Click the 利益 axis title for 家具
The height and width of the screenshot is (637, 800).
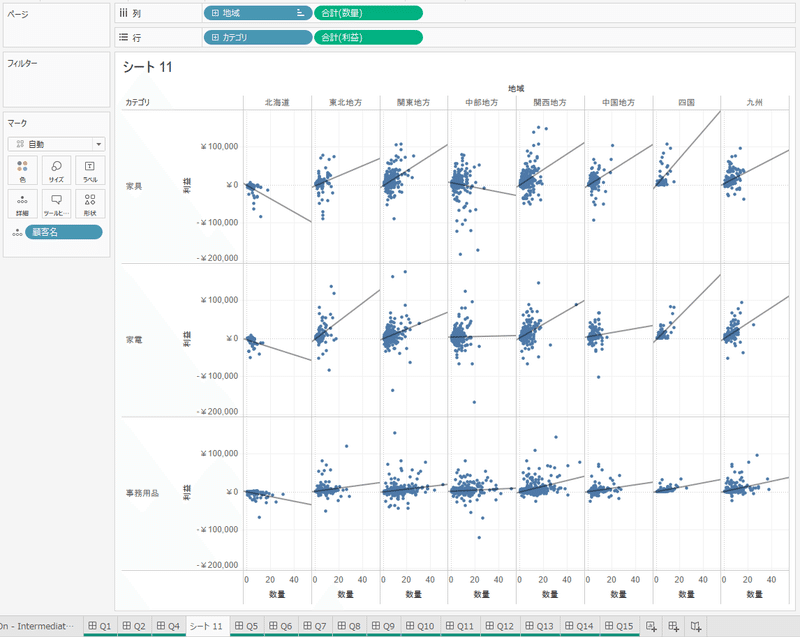tap(187, 185)
